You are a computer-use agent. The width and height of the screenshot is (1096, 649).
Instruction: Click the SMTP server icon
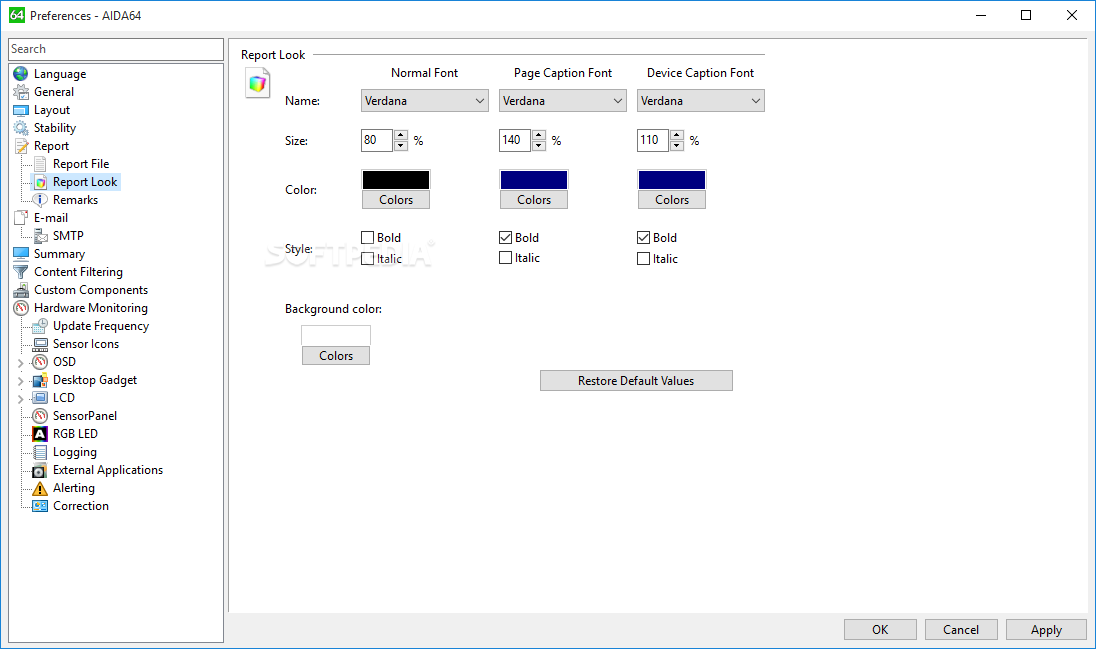tap(41, 236)
